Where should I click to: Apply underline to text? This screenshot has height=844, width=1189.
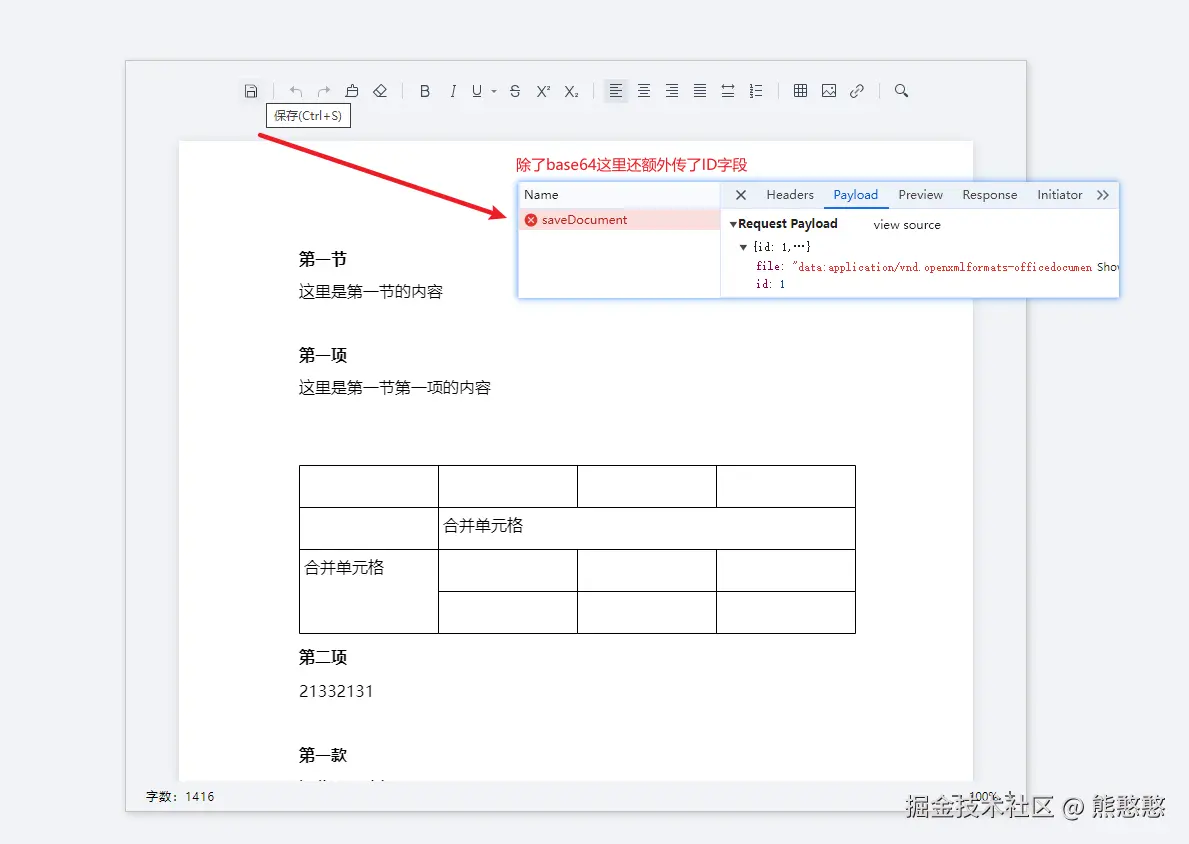tap(477, 91)
